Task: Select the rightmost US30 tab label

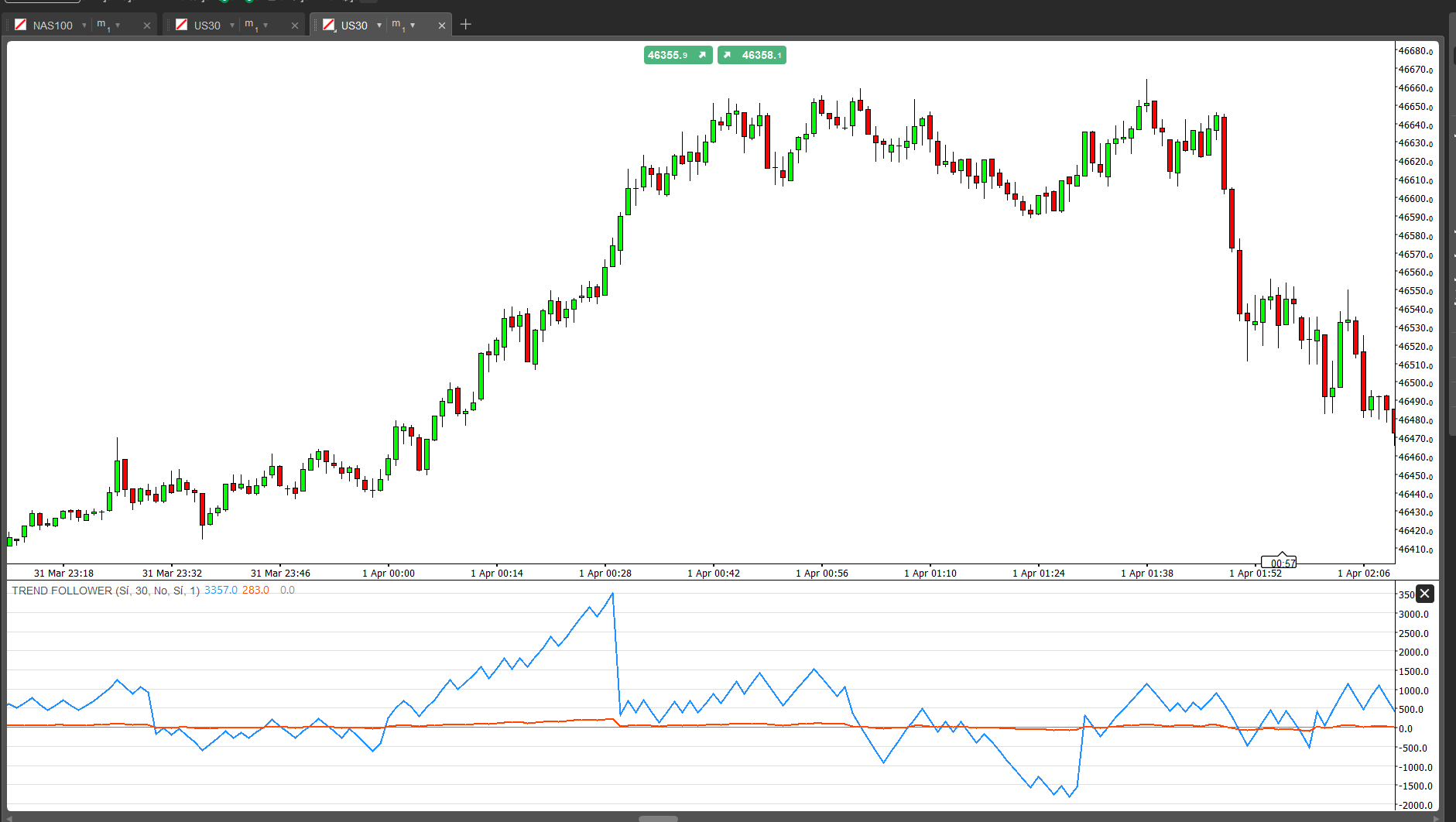Action: pyautogui.click(x=354, y=26)
